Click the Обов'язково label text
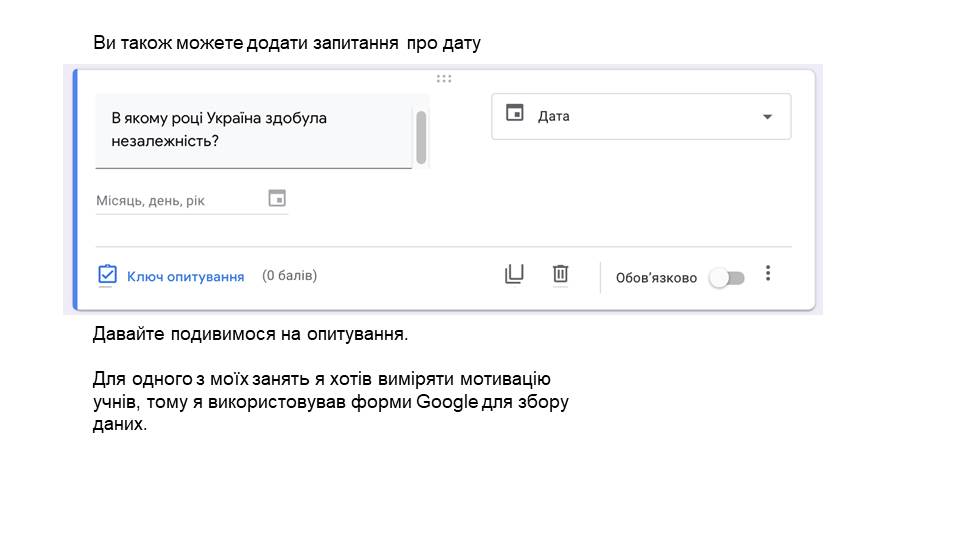960x540 pixels. (656, 278)
